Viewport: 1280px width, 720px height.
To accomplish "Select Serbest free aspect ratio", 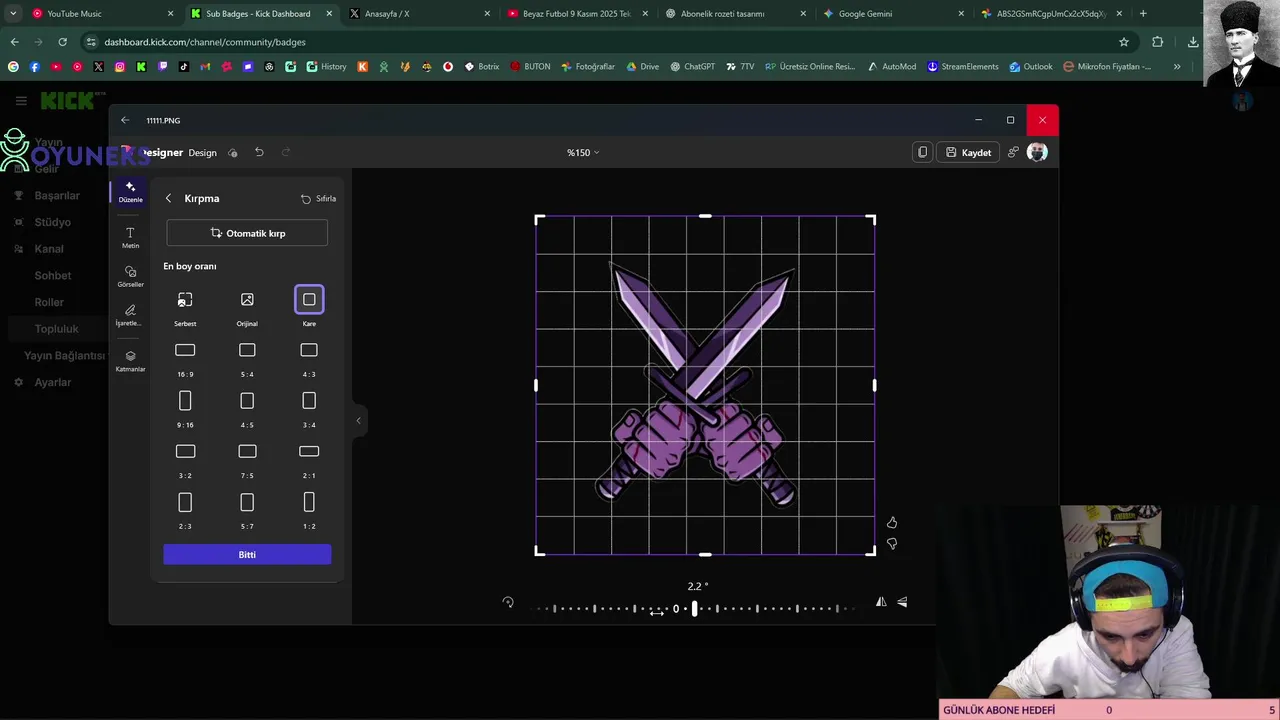I will click(x=185, y=308).
